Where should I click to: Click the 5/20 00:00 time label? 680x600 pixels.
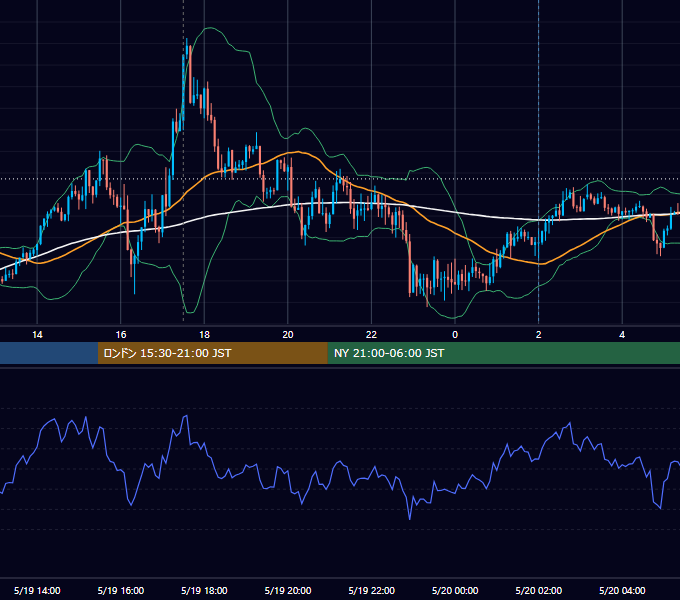455,590
